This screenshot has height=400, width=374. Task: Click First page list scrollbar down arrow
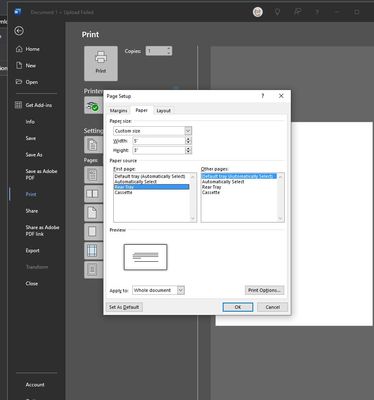pyautogui.click(x=193, y=219)
